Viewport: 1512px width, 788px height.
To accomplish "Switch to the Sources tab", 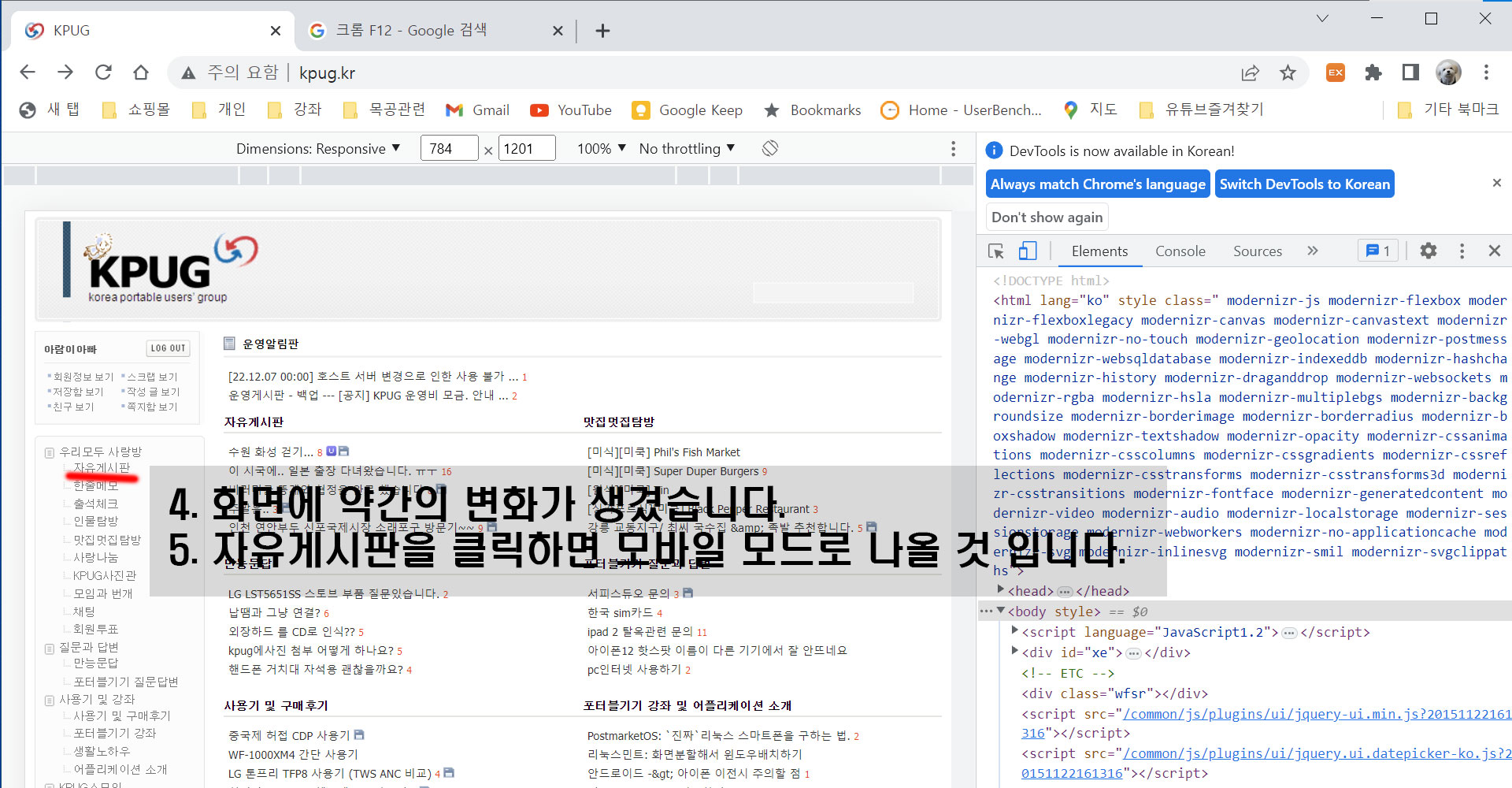I will pyautogui.click(x=1257, y=251).
